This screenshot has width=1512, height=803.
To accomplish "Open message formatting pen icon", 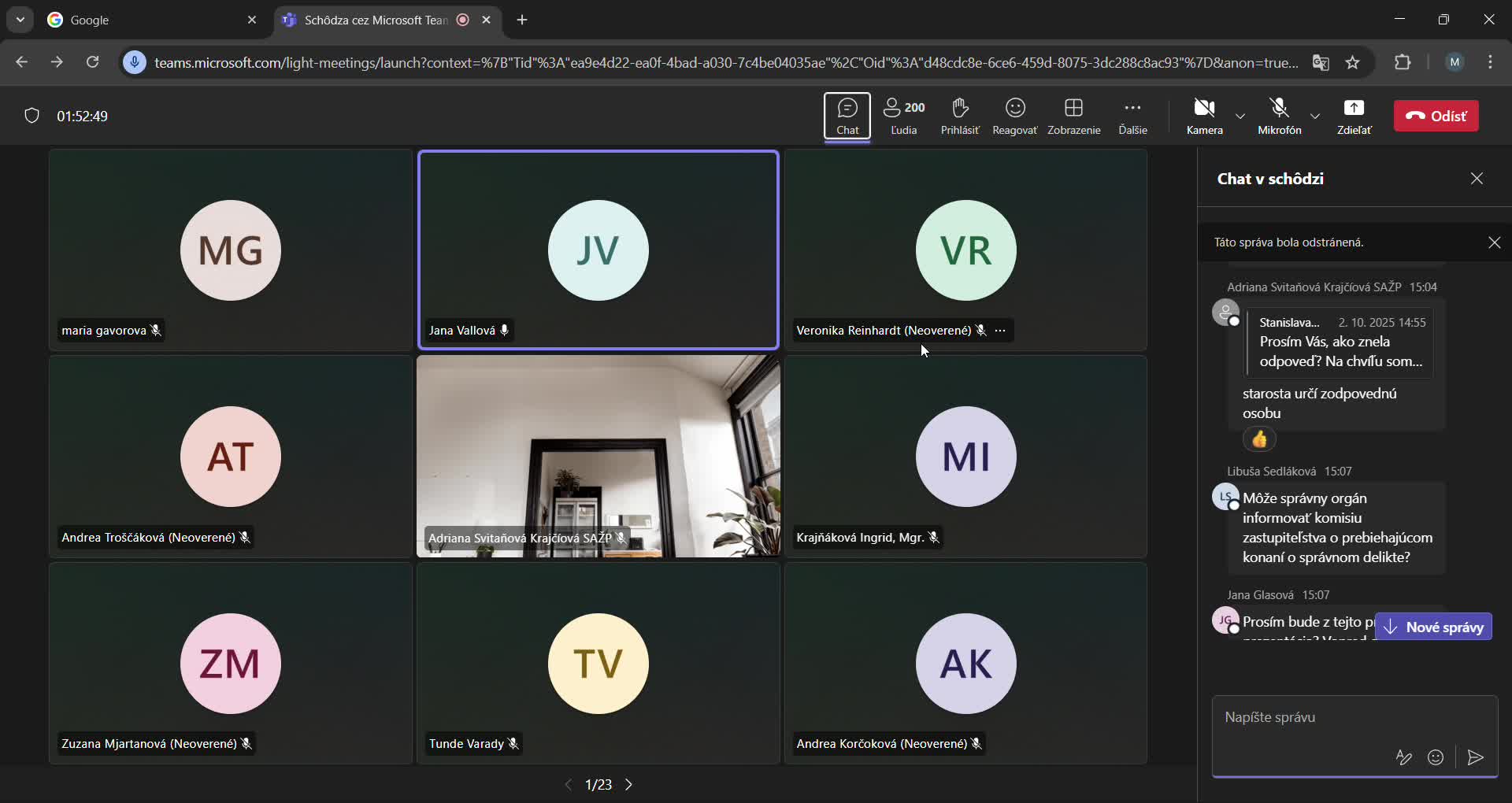I will coord(1404,757).
